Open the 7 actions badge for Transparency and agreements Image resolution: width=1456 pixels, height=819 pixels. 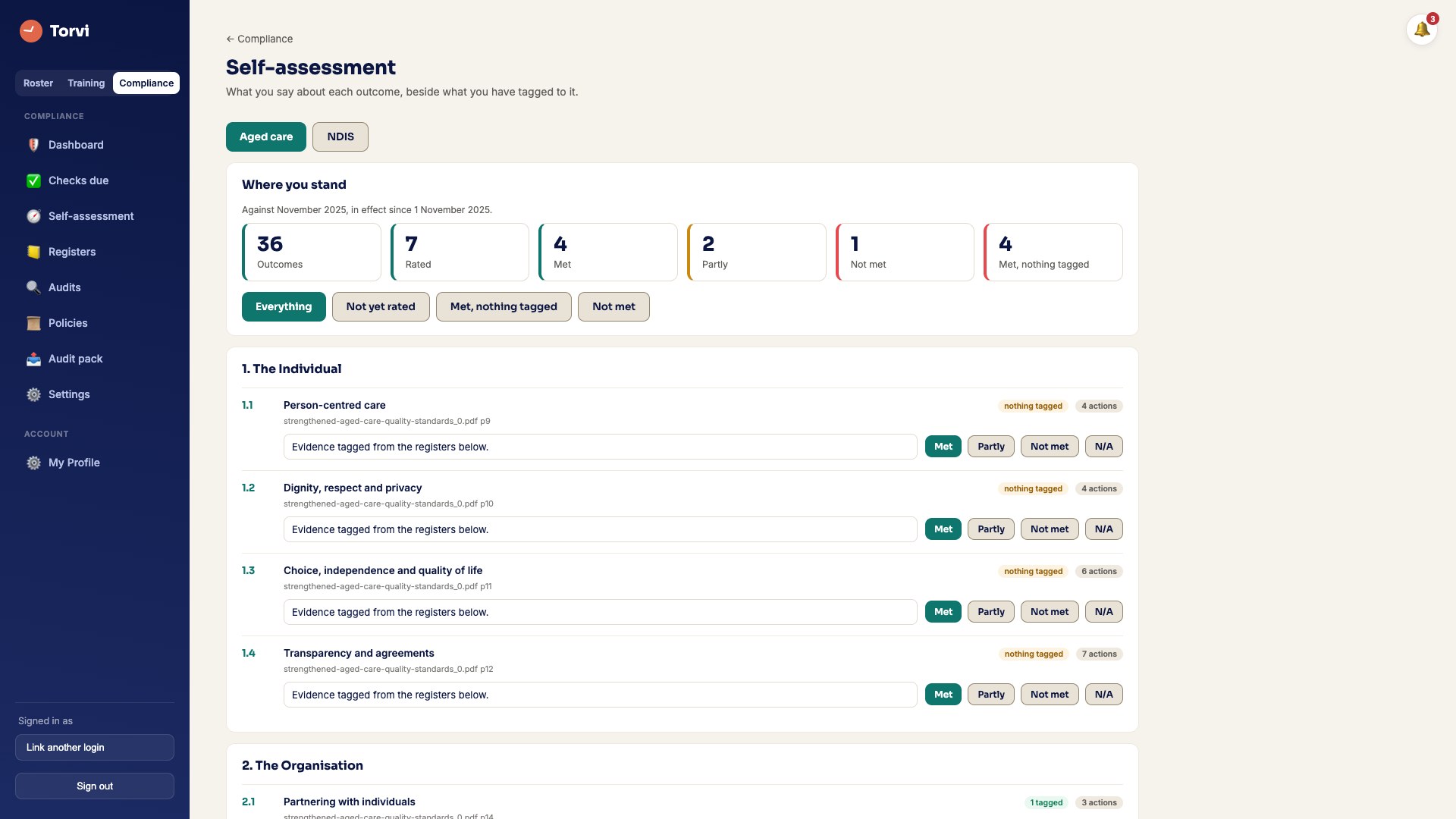(1099, 654)
